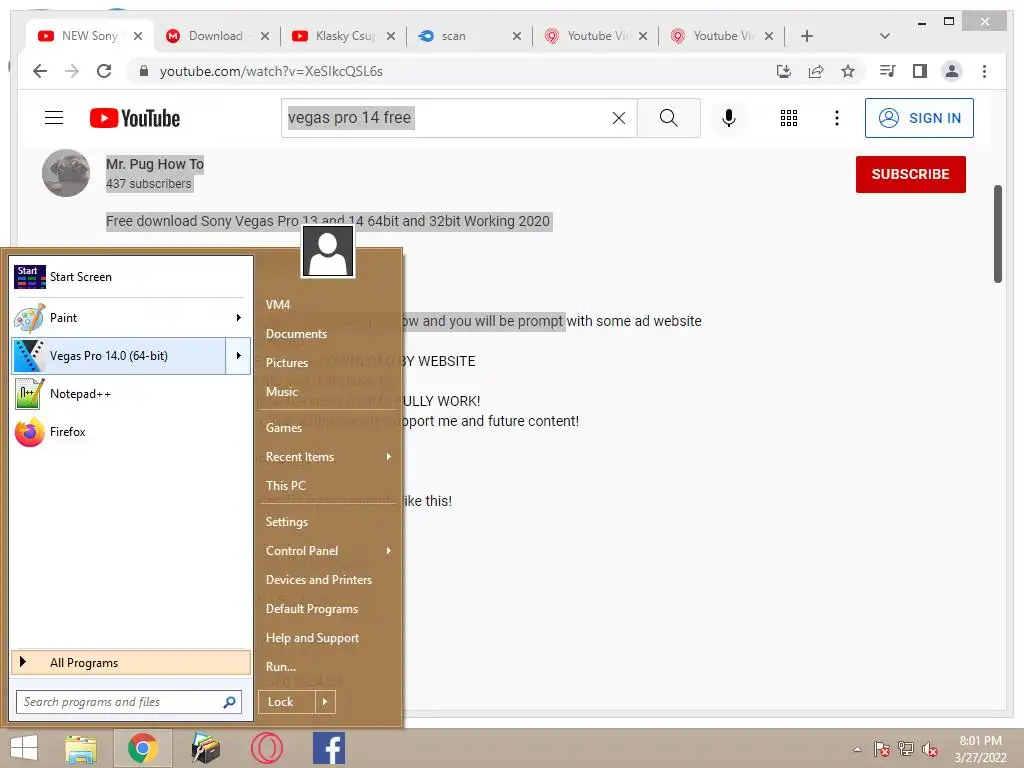
Task: Open Notepad++ from the Start menu
Action: (x=131, y=394)
